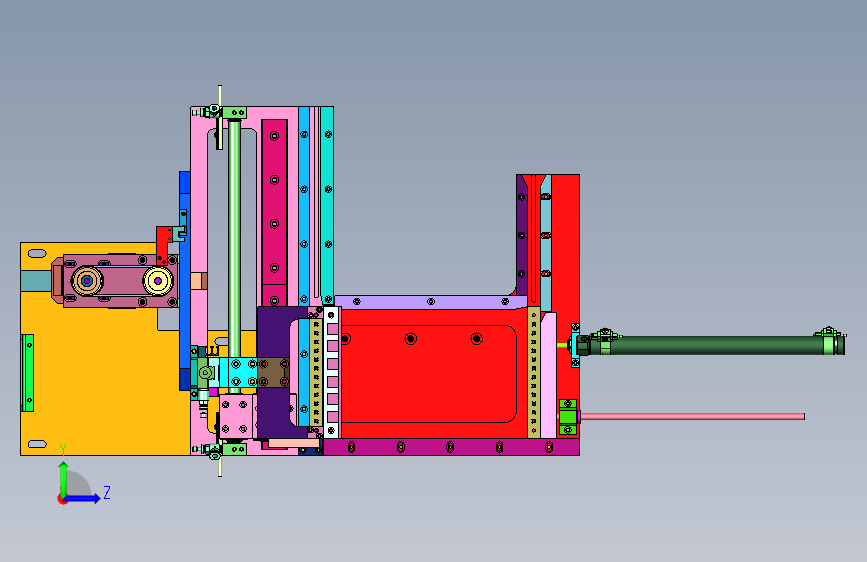Select the royal blue vertical bar left of tower
Viewport: 867px width, 562px height.
tap(185, 280)
